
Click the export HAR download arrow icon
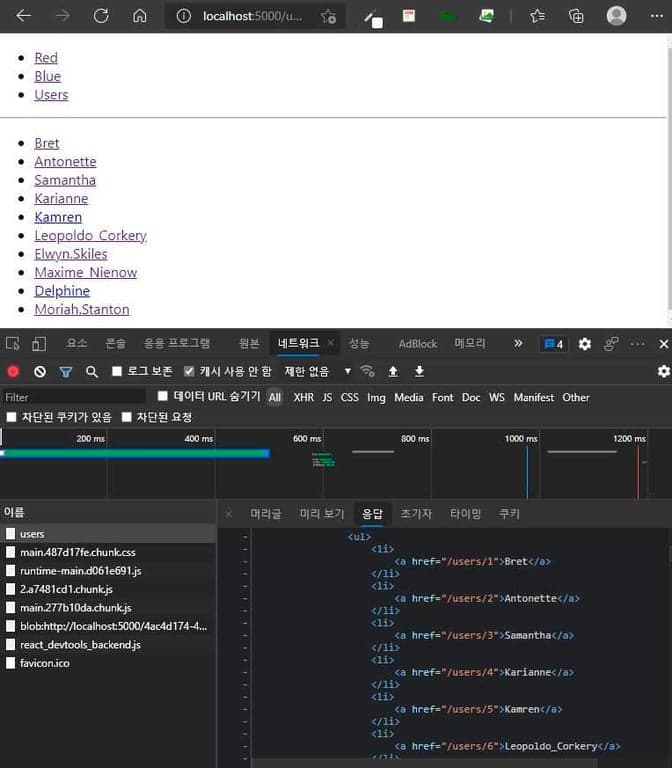click(419, 371)
